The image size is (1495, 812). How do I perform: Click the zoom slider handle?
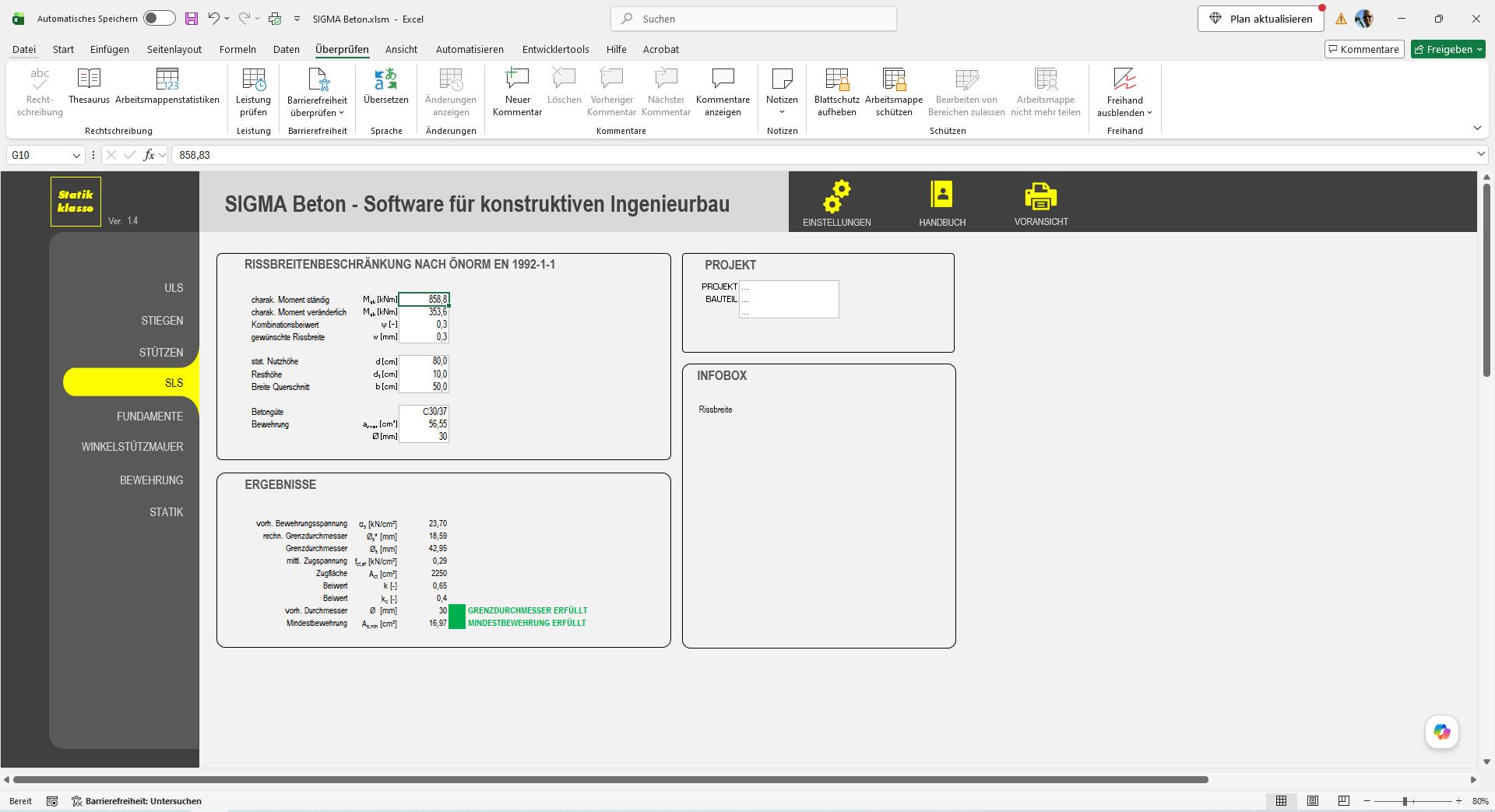1405,801
